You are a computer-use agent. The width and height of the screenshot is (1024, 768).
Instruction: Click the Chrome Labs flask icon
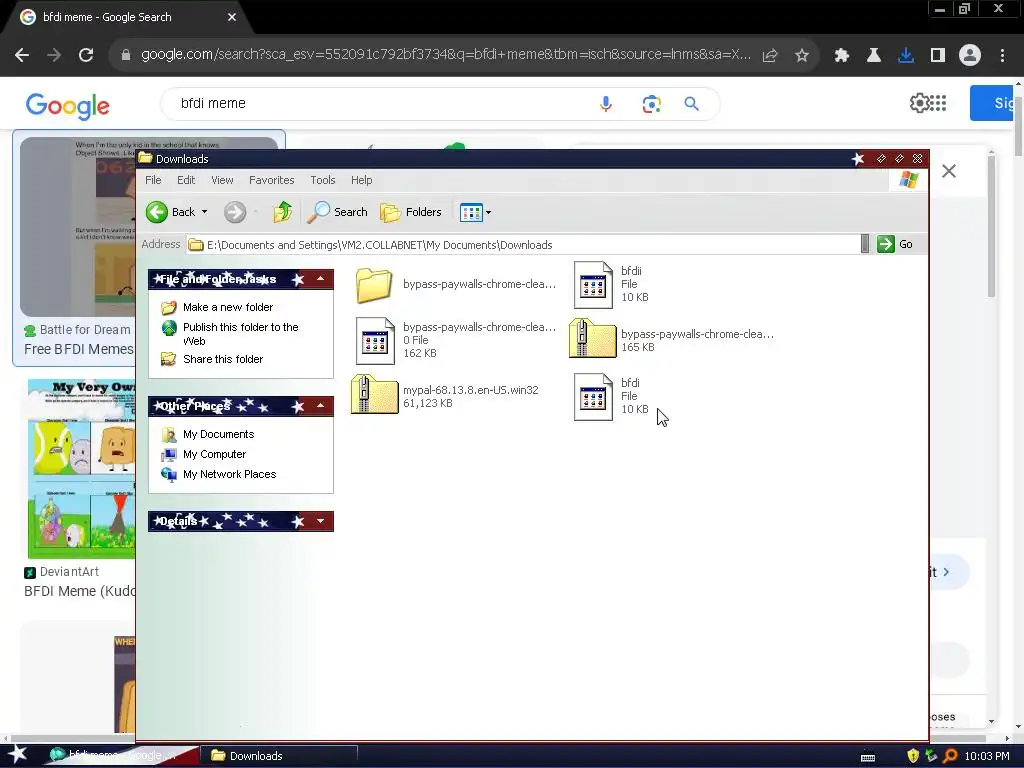click(874, 56)
